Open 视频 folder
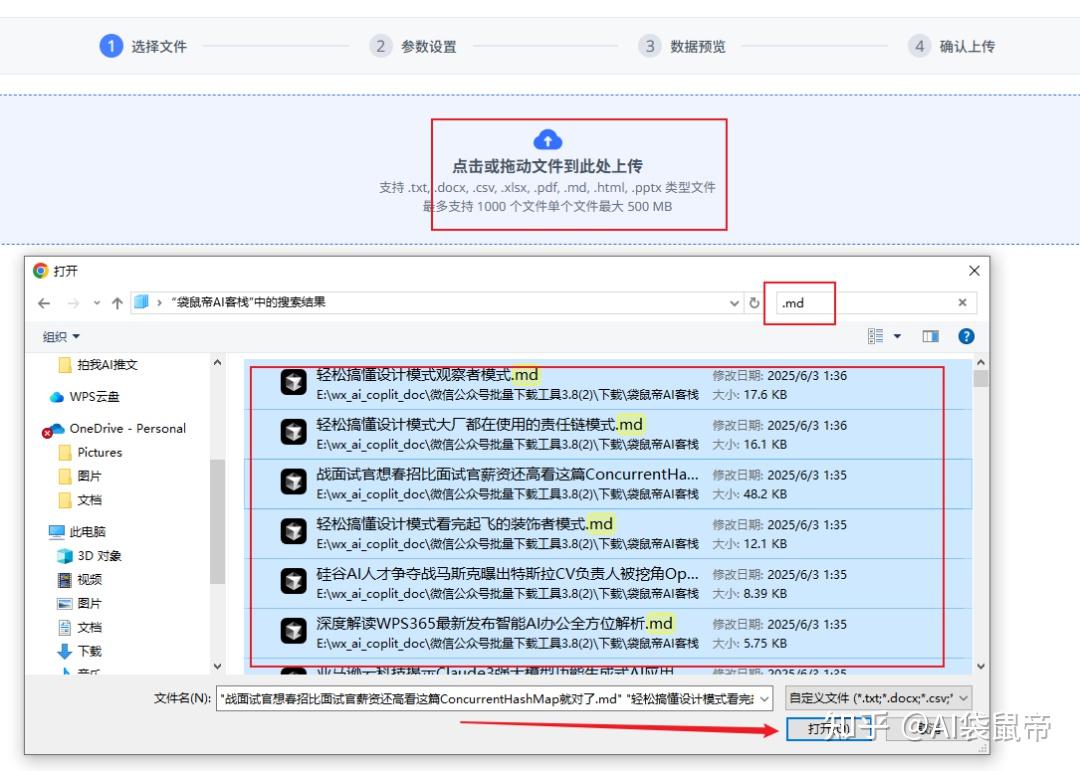The width and height of the screenshot is (1080, 771). tap(80, 579)
